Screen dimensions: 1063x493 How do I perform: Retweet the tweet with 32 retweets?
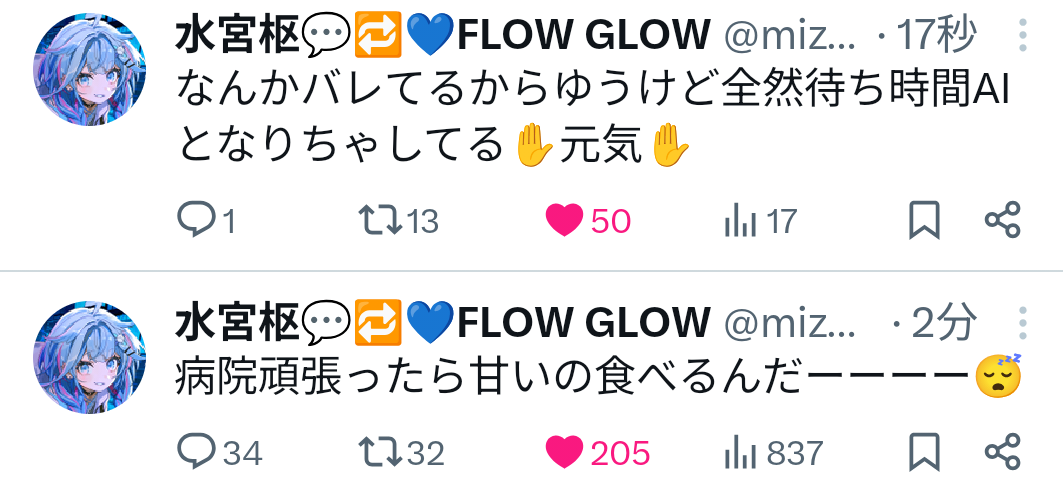point(401,453)
